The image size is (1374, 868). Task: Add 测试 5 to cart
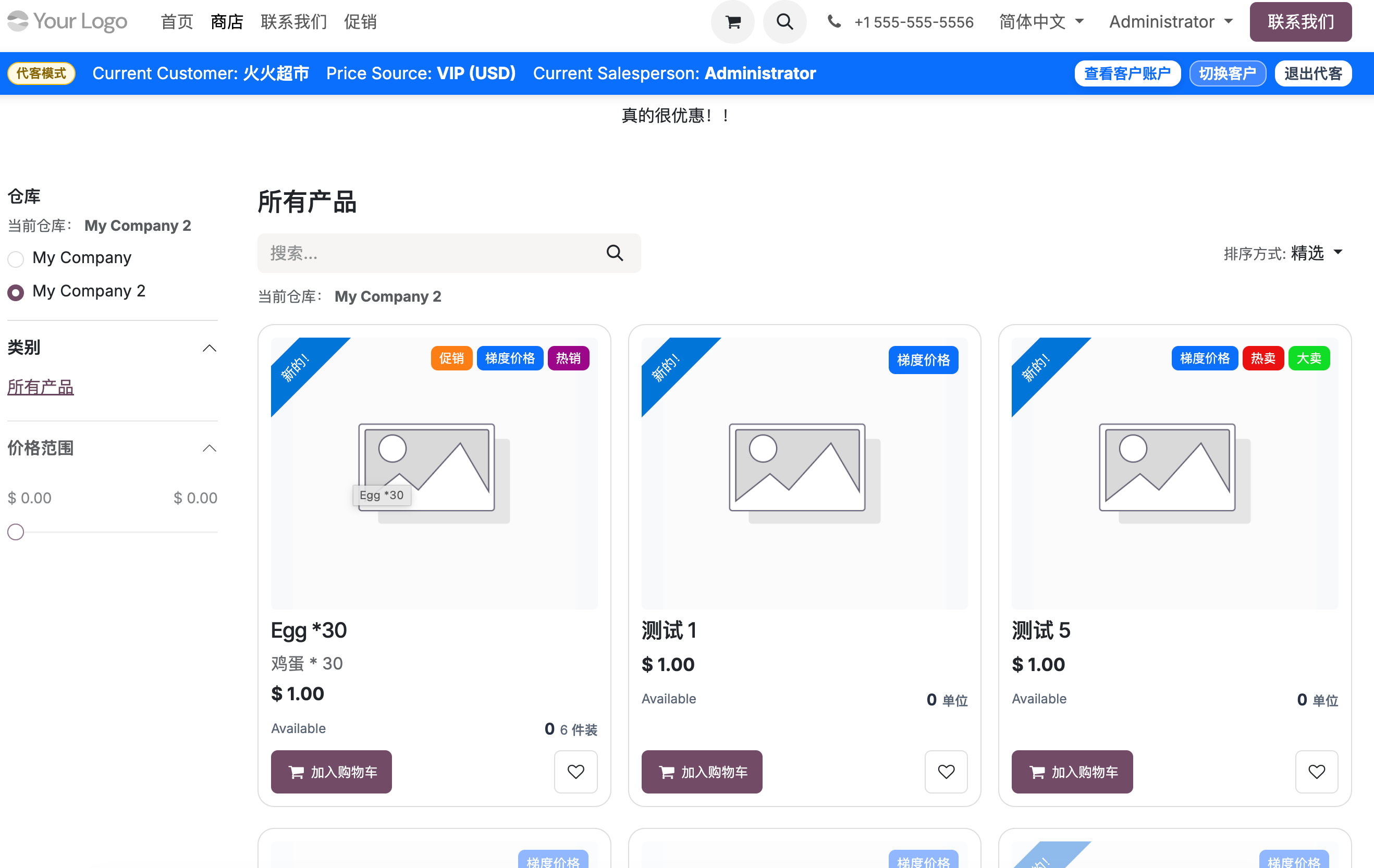1072,772
